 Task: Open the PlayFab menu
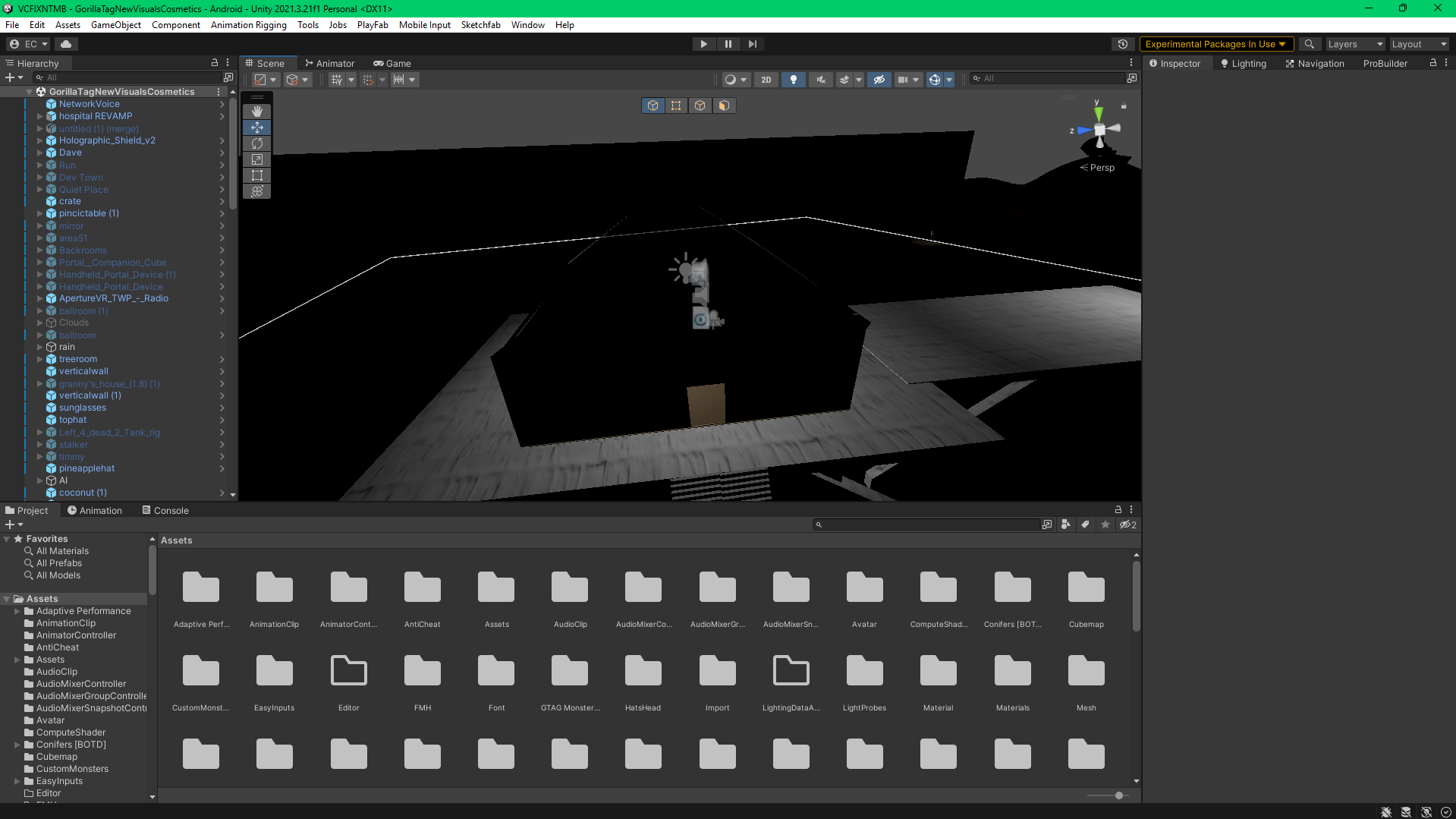373,25
